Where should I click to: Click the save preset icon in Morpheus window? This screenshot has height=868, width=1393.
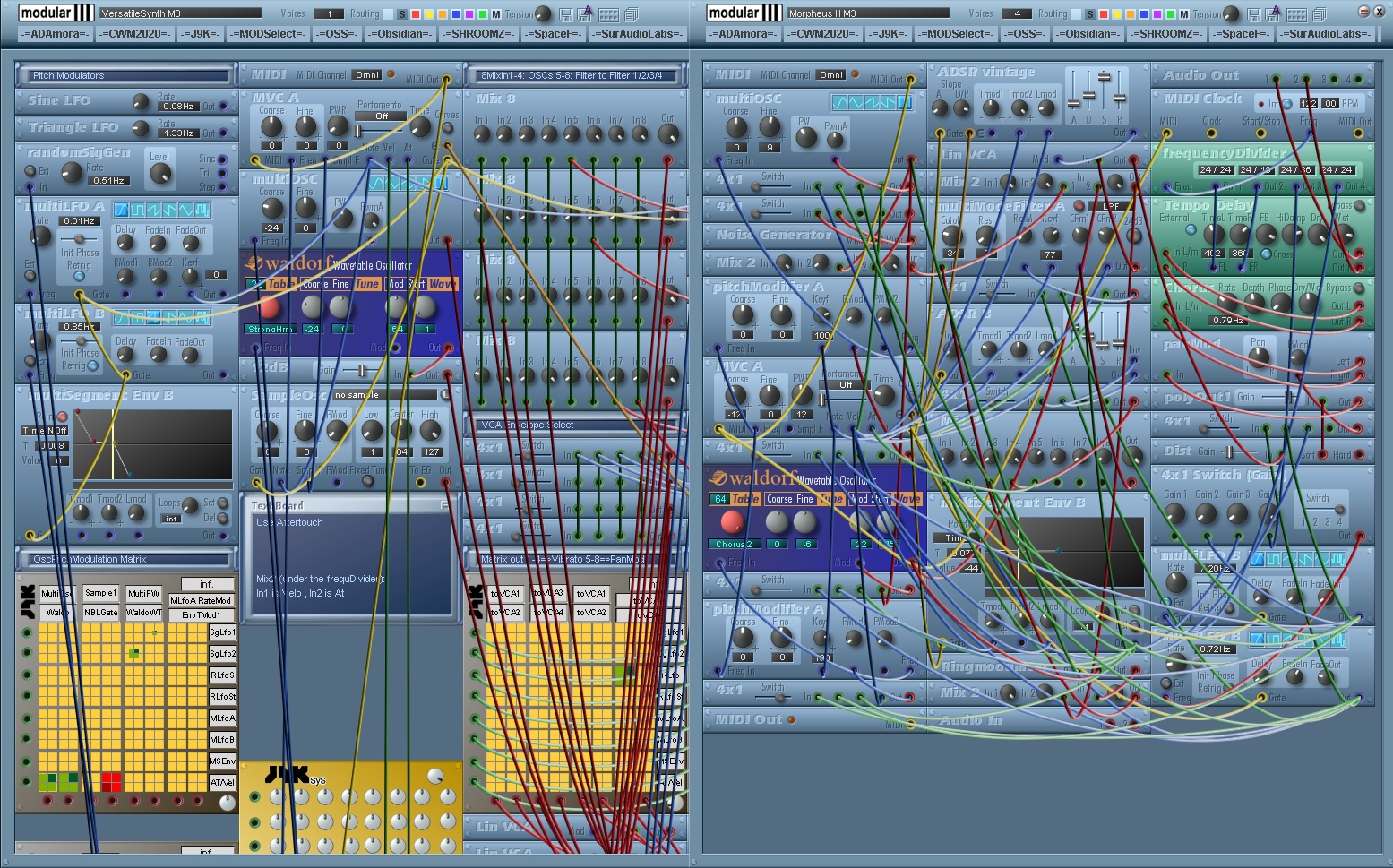pyautogui.click(x=1254, y=14)
